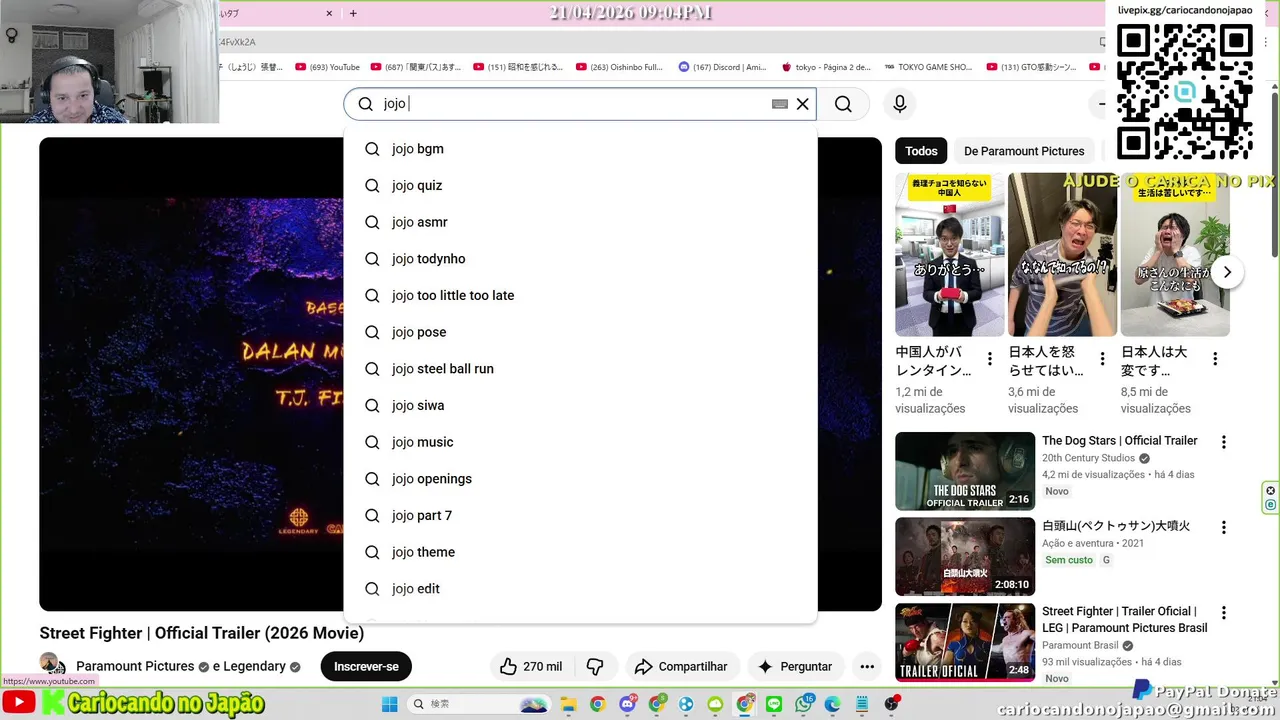Click the Street Fighter video player

point(190,374)
